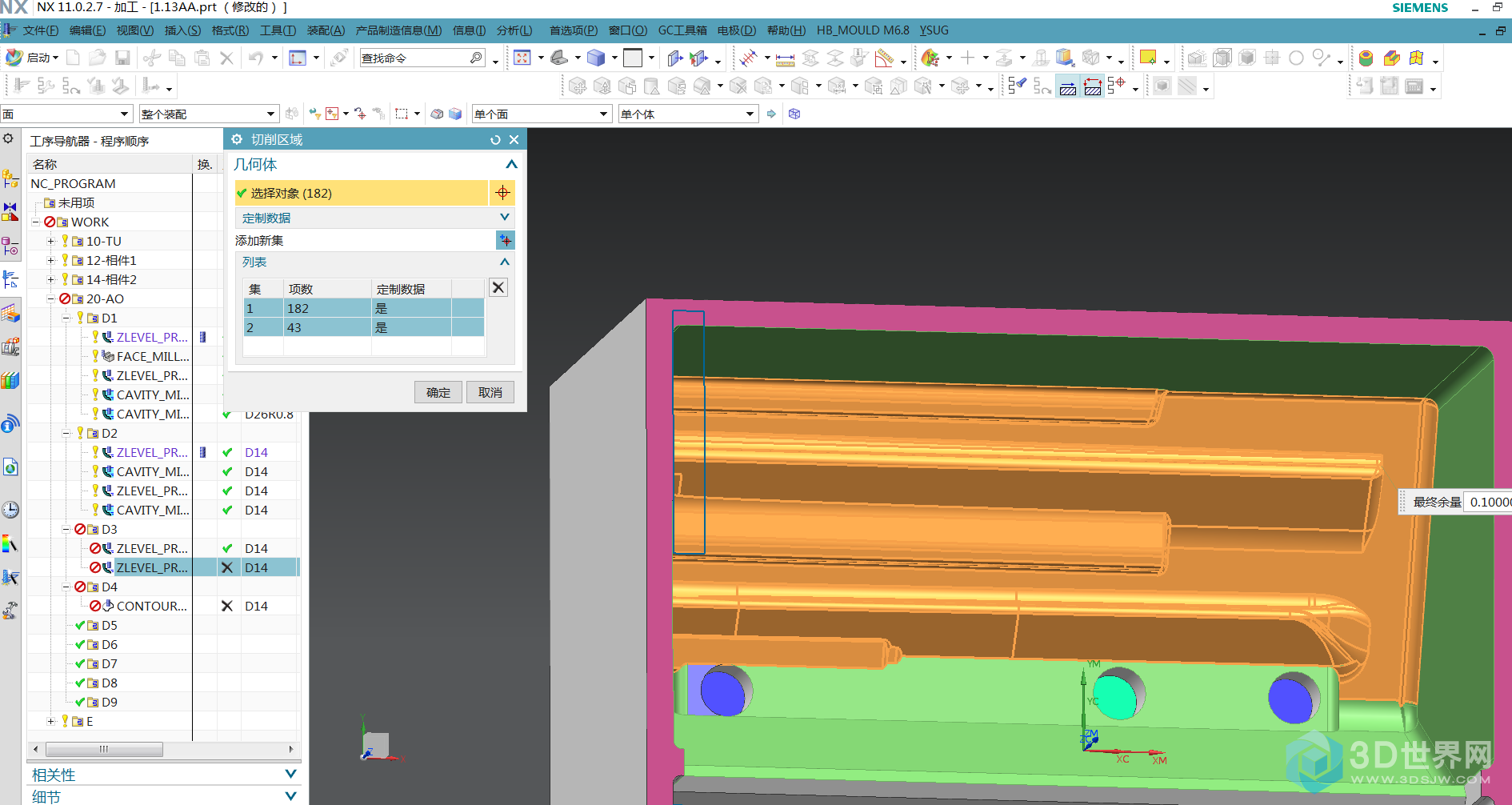
Task: Click the Undo arrow icon
Action: pos(256,58)
